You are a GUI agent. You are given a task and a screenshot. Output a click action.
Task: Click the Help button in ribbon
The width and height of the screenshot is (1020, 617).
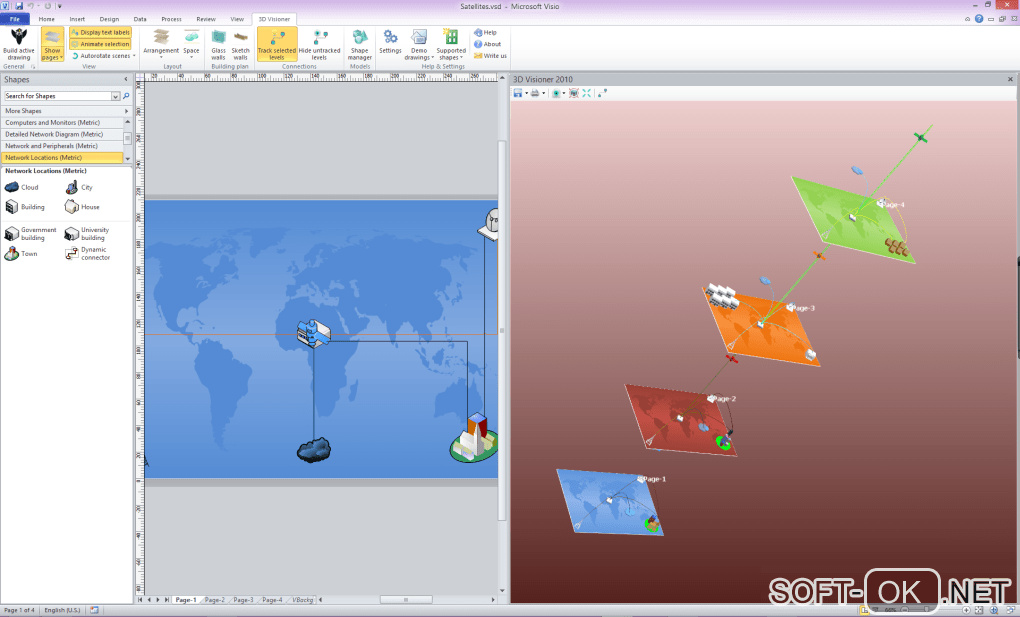pyautogui.click(x=485, y=32)
